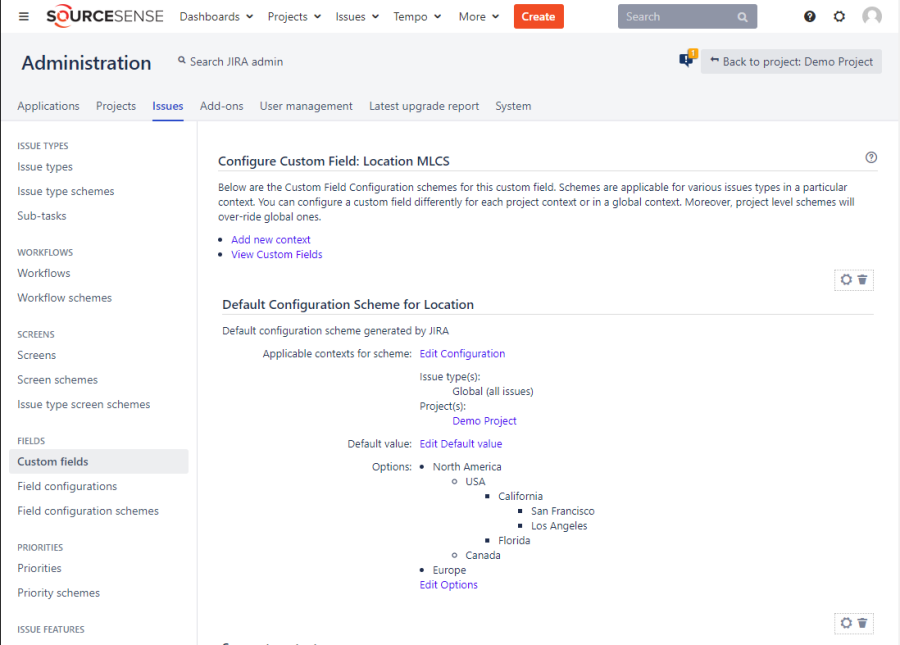Switch to Applications admin tab

[x=48, y=106]
